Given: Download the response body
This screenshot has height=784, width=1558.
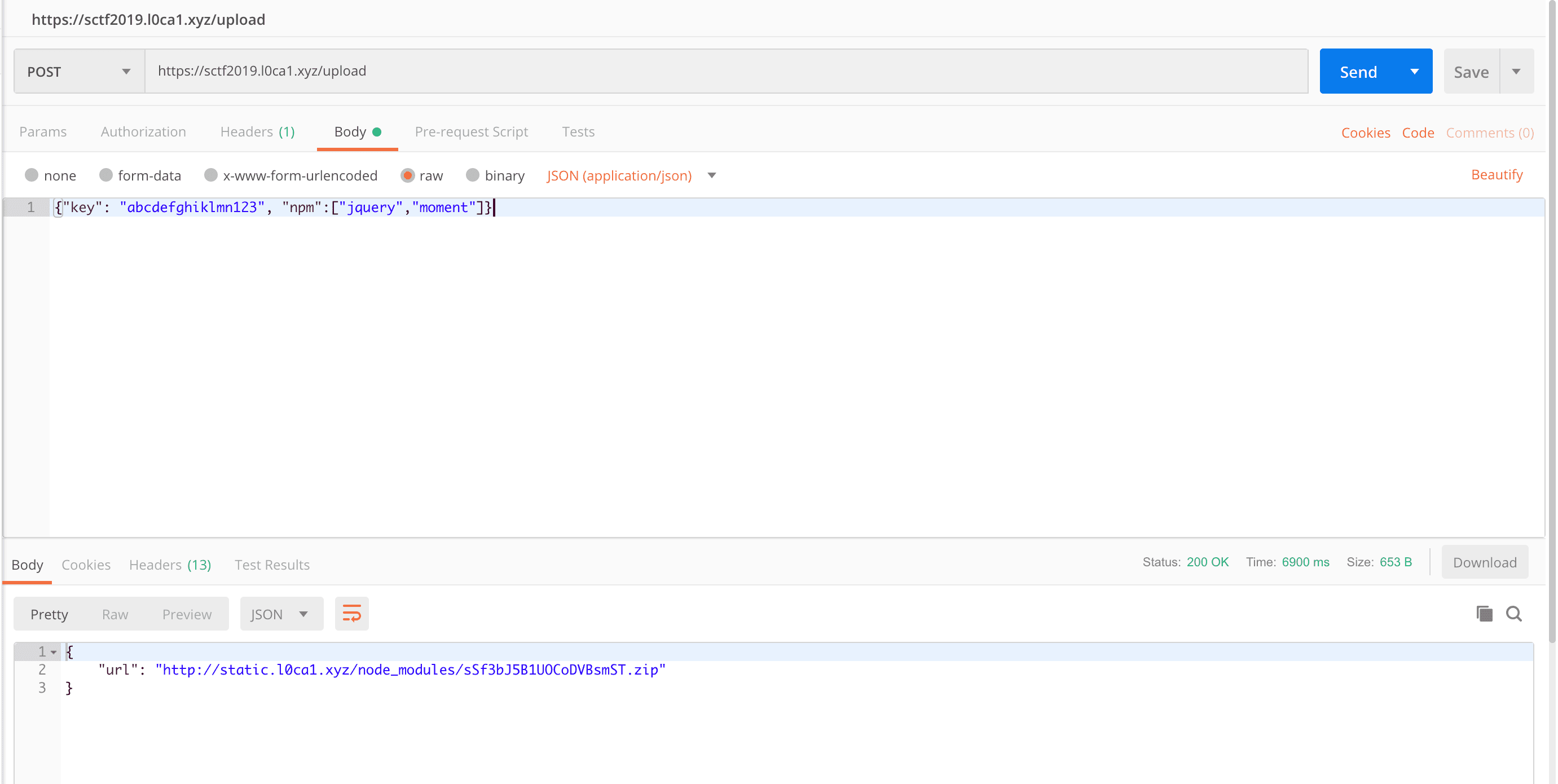Looking at the screenshot, I should click(1485, 562).
